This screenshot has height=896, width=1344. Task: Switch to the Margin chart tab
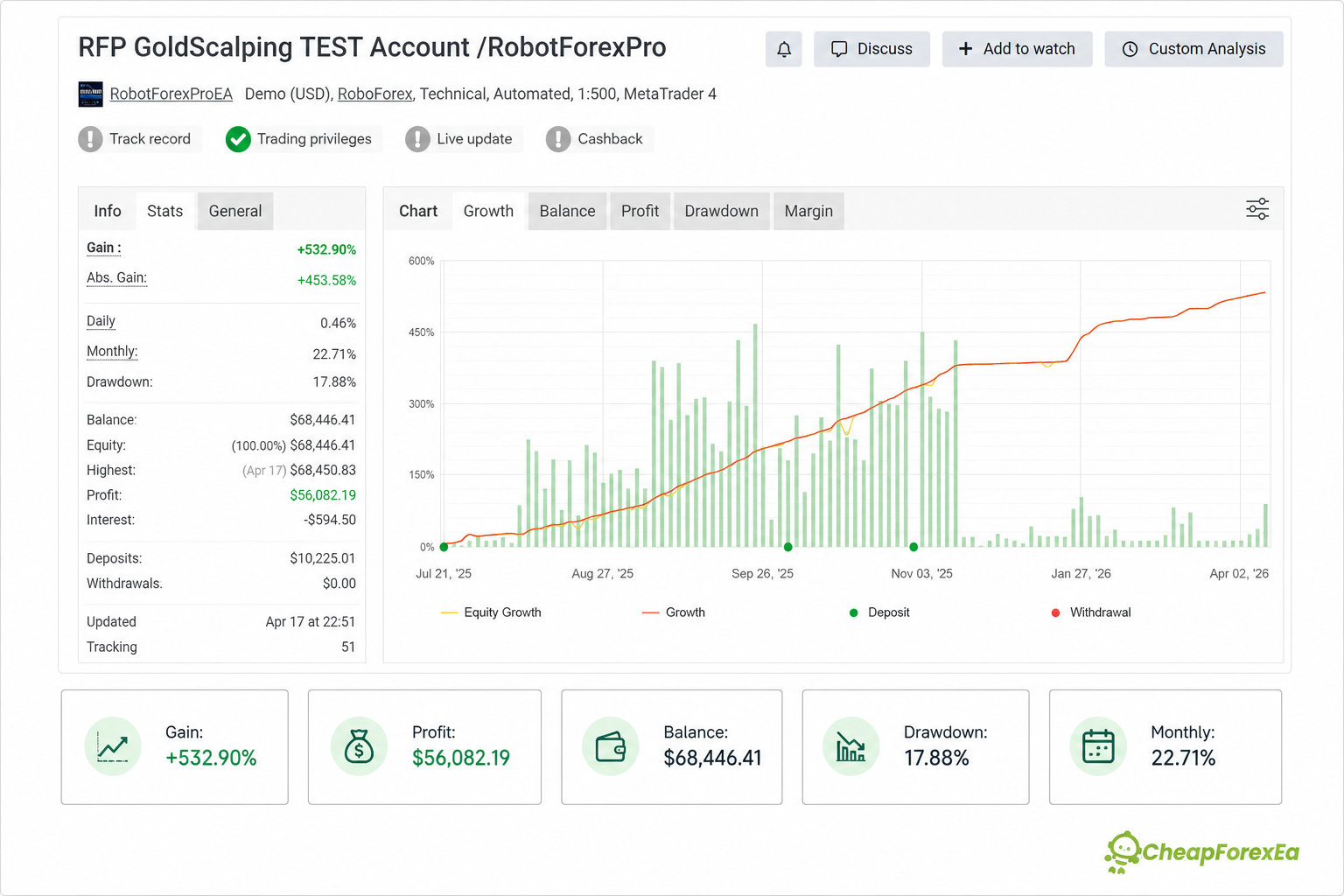coord(808,211)
